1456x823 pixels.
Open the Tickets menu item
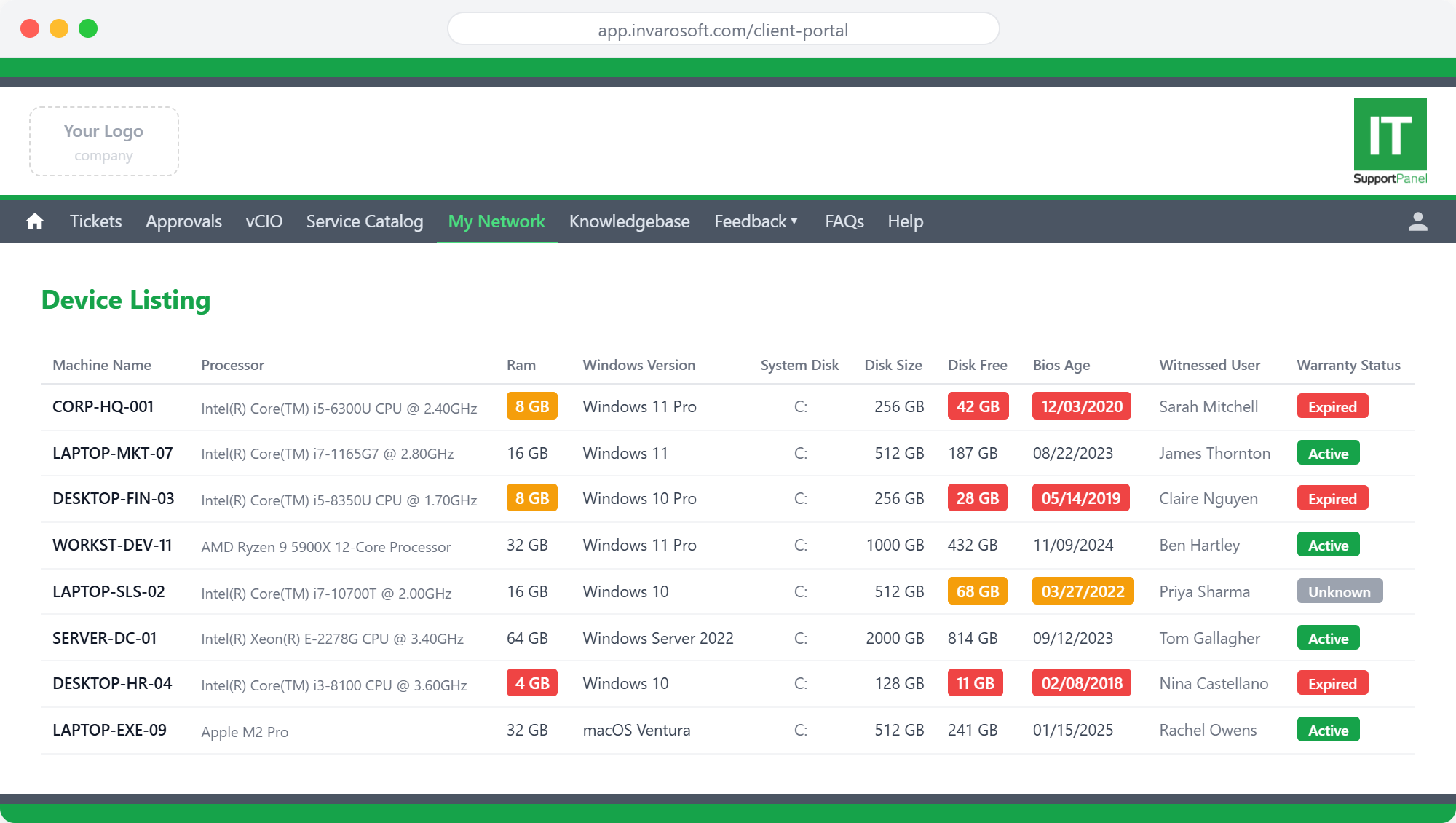pos(95,221)
